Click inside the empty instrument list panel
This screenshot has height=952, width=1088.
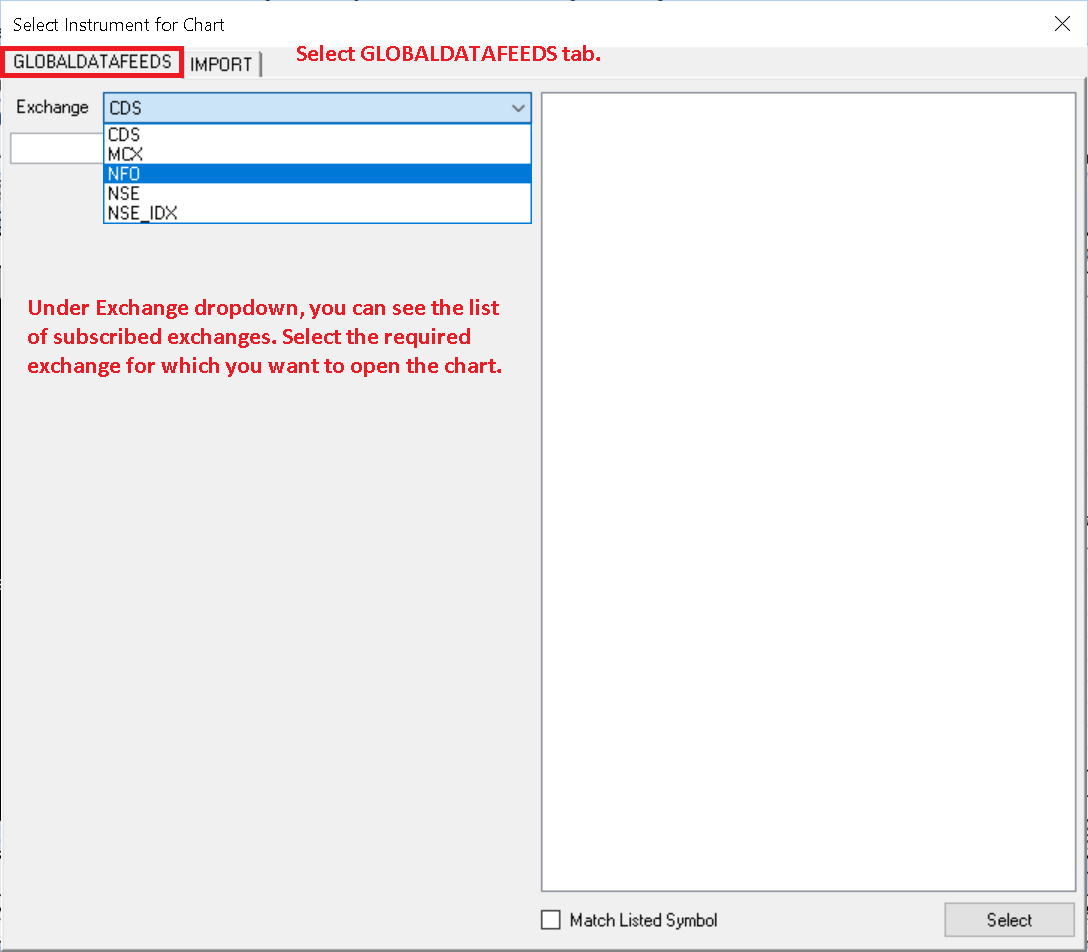(808, 492)
